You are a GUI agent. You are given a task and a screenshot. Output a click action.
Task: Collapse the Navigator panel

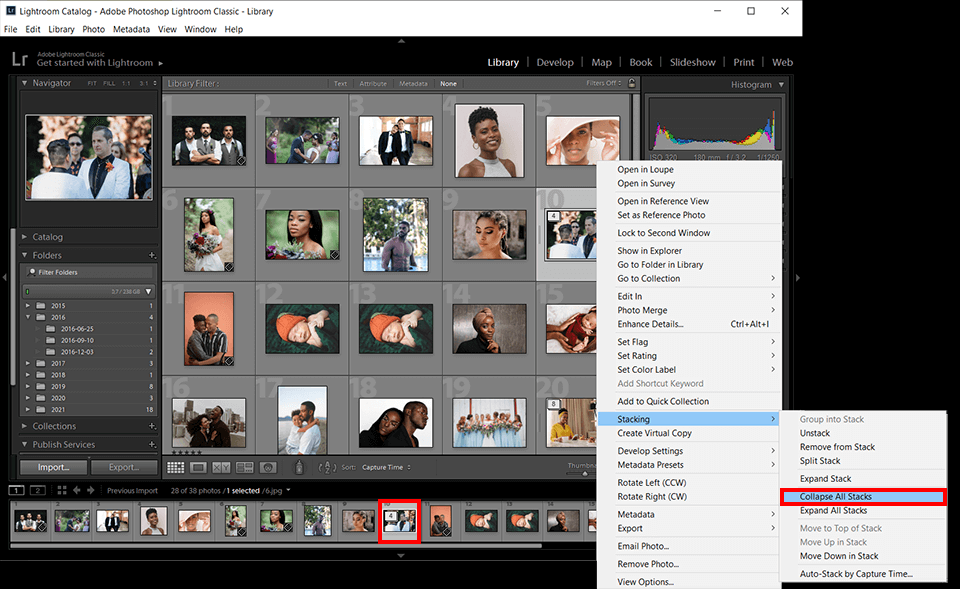24,83
